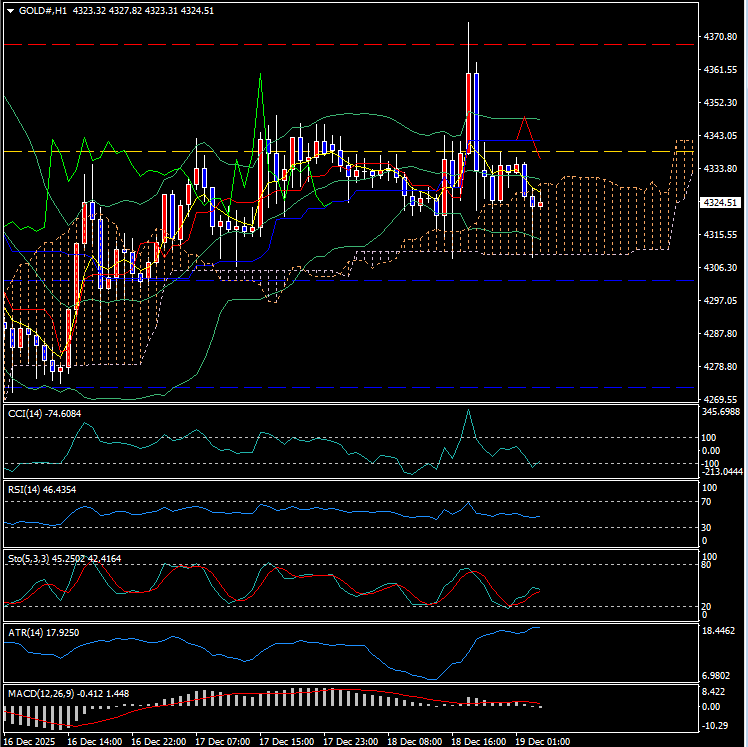Click the 4306.30 price scale label
Screen dimensions: 748x747
(720, 268)
